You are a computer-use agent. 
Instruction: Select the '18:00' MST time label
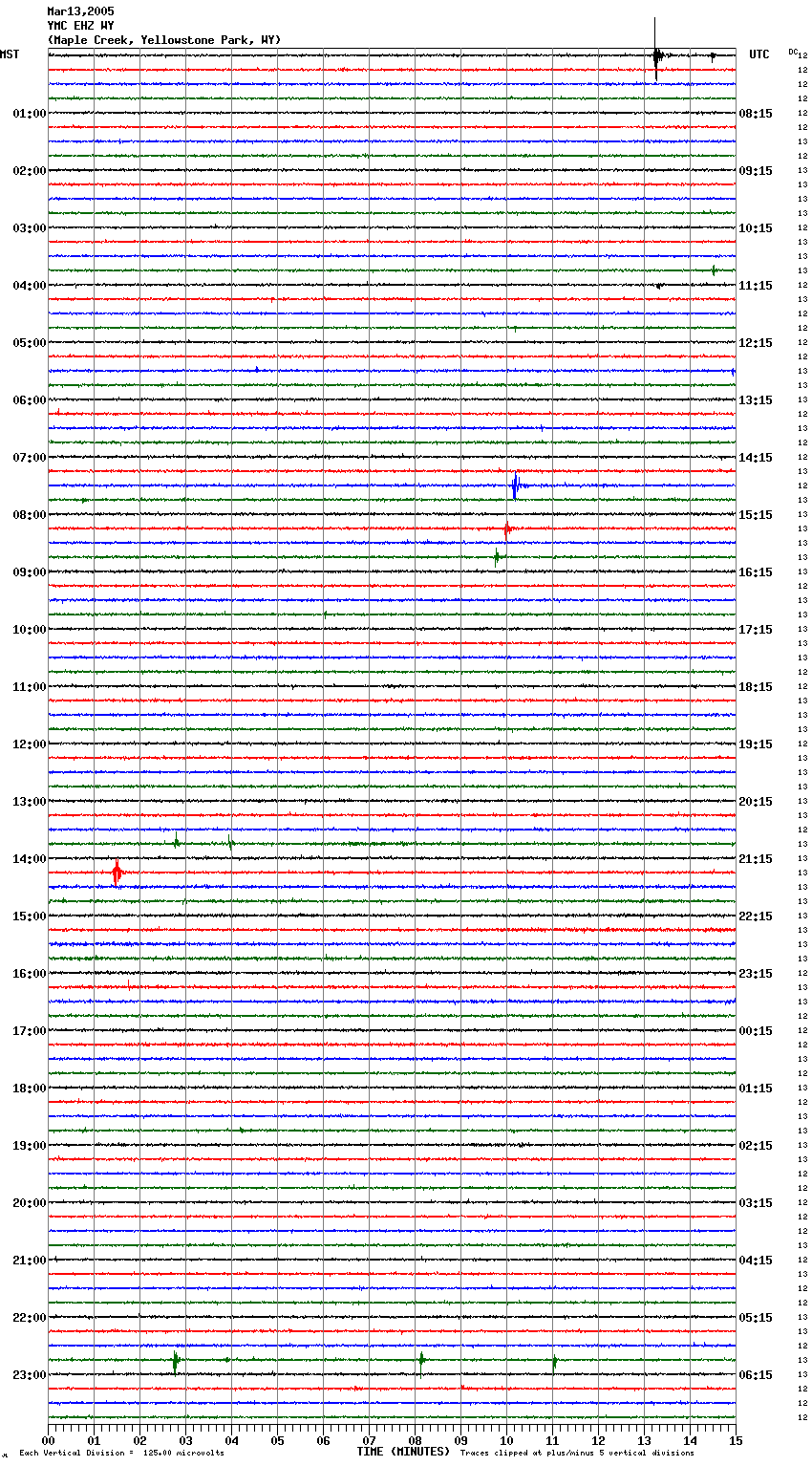(30, 1089)
